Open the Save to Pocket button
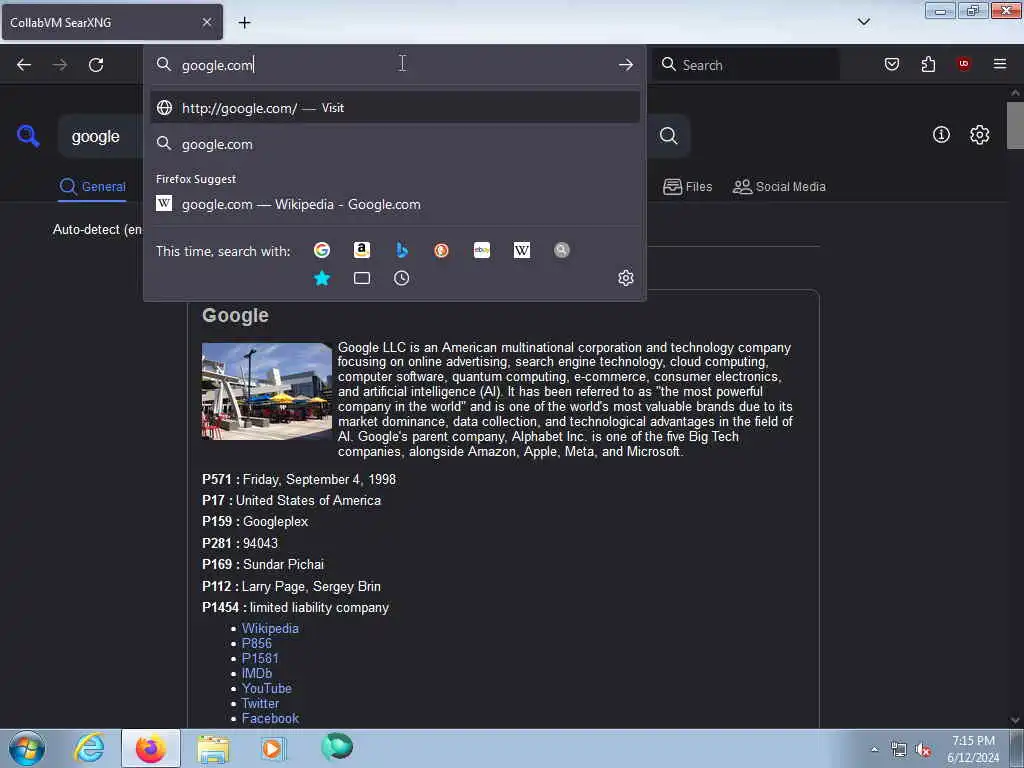Screen dimensions: 1024x768 [892, 64]
